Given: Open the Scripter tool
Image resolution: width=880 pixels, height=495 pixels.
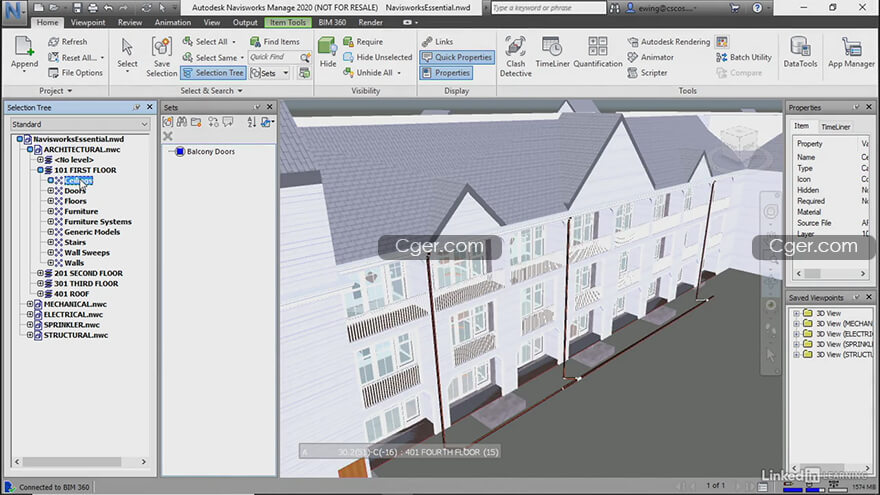Looking at the screenshot, I should click(x=648, y=73).
